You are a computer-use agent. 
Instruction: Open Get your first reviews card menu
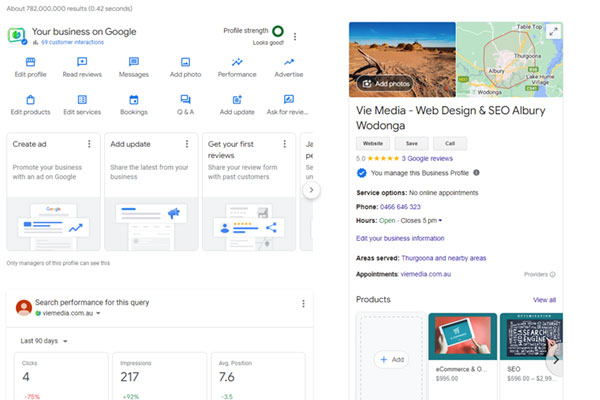tap(284, 144)
